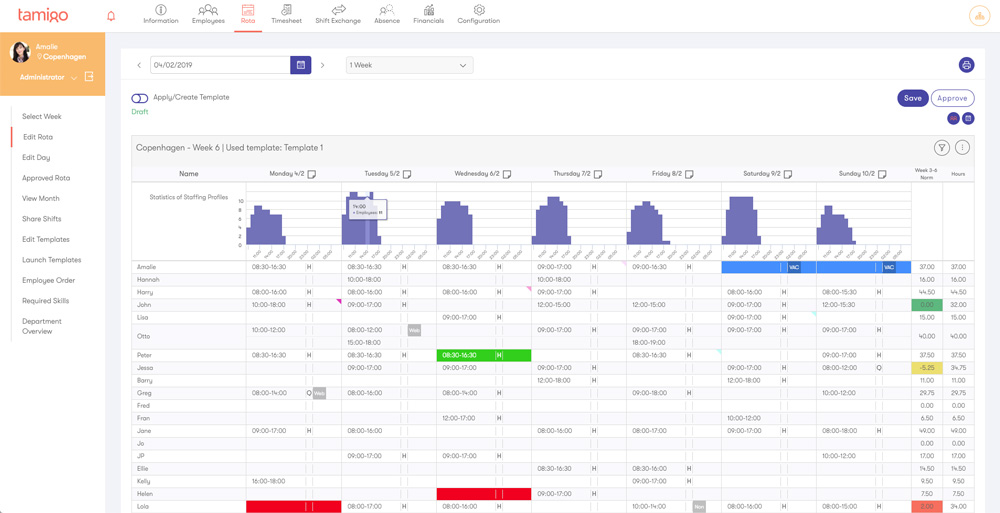This screenshot has height=513, width=1000.
Task: Click the print rota icon
Action: tap(966, 65)
